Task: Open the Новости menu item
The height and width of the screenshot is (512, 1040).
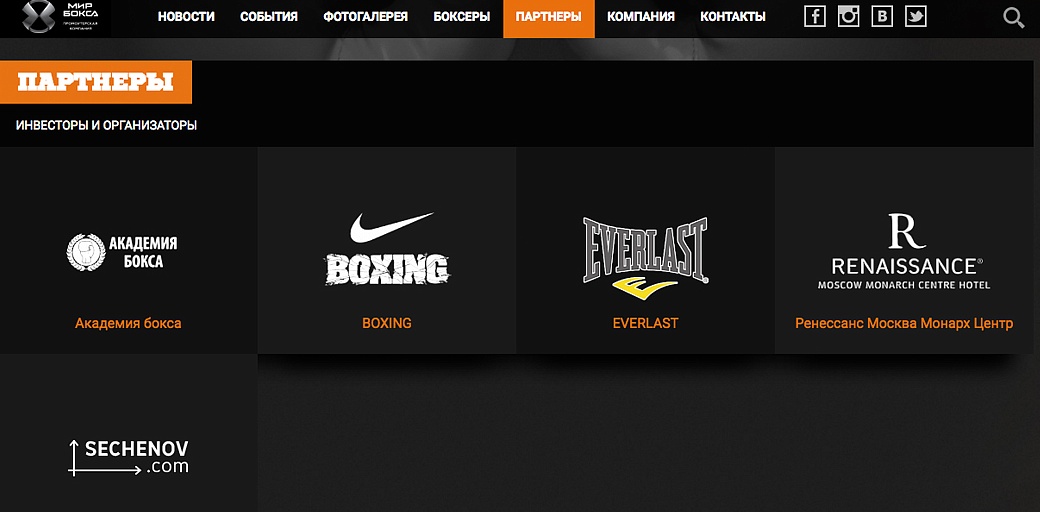Action: 186,17
